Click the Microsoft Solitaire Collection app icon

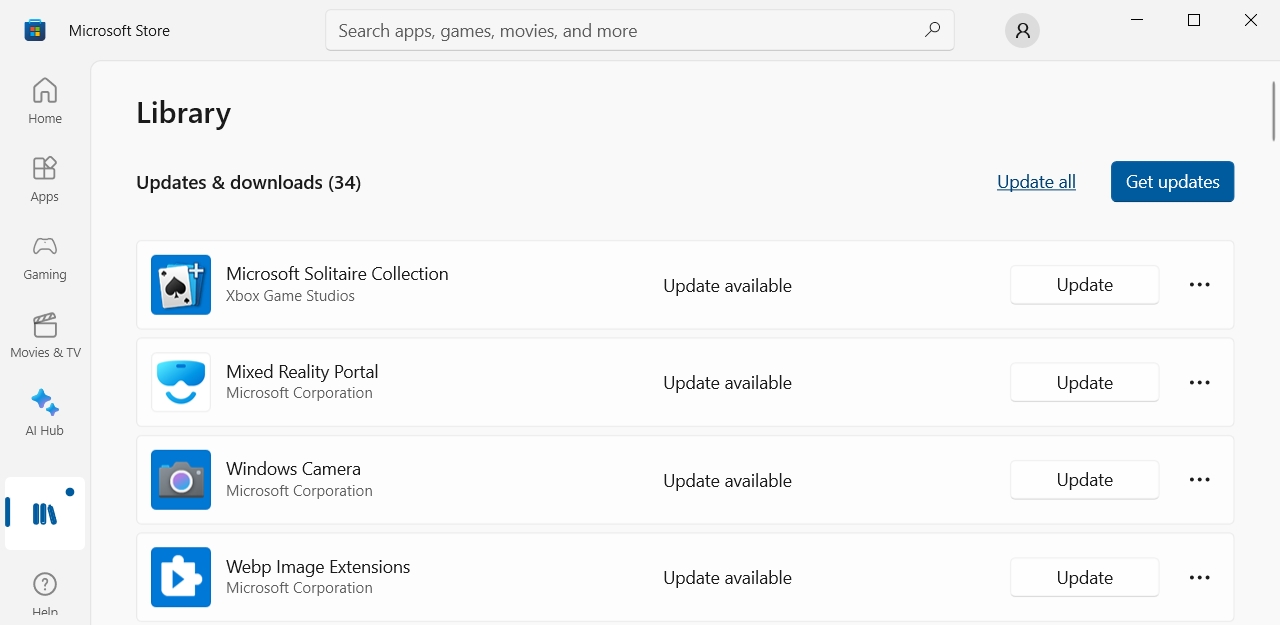point(181,285)
